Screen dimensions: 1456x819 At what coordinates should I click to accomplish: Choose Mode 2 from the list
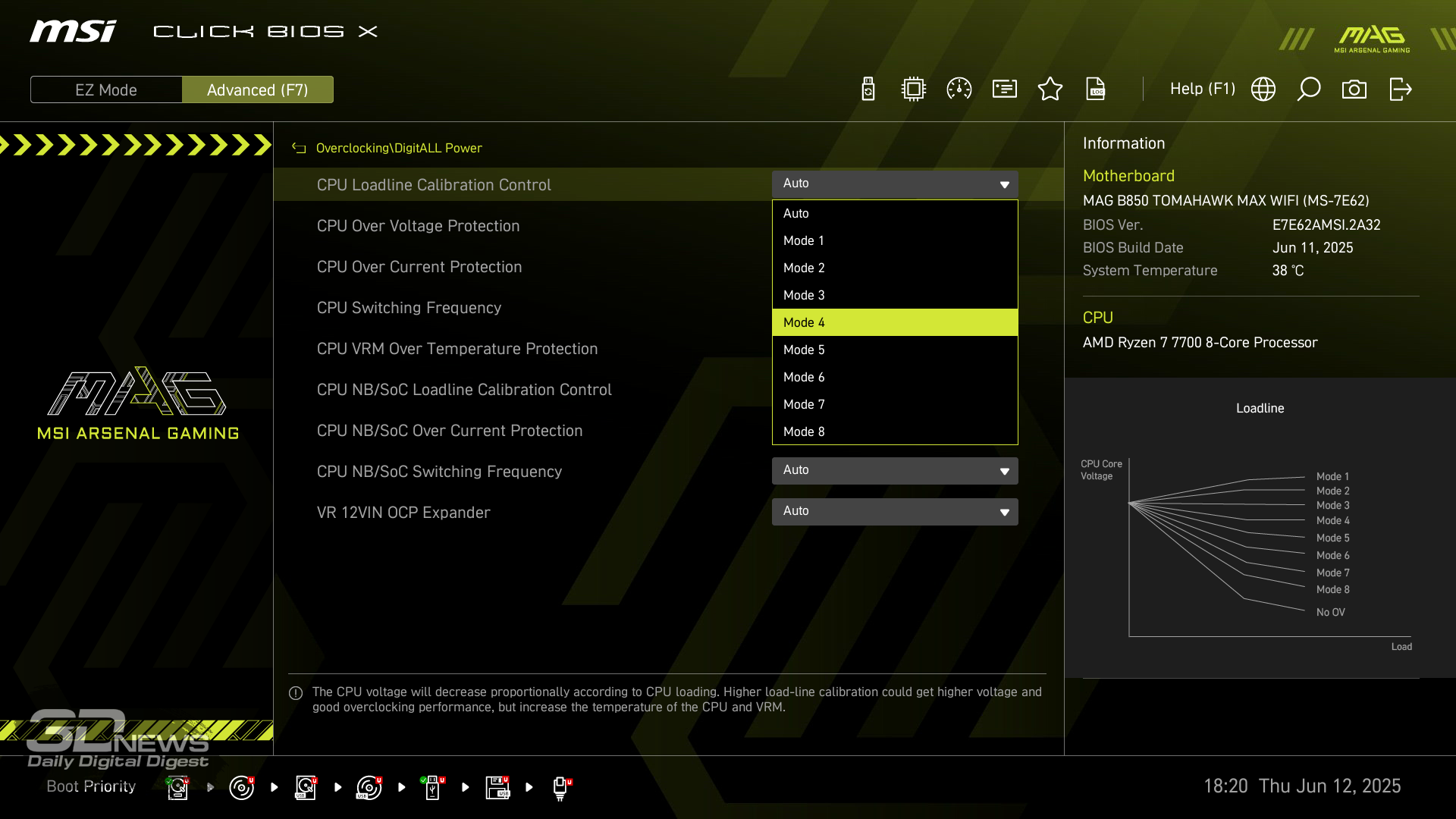[x=895, y=268]
